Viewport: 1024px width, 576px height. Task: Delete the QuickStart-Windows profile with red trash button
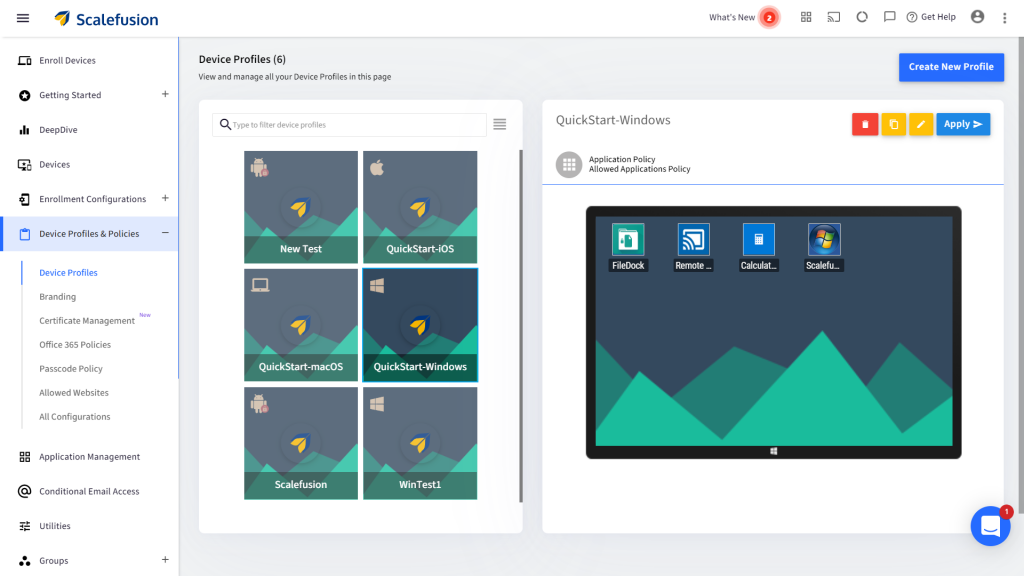pyautogui.click(x=865, y=124)
